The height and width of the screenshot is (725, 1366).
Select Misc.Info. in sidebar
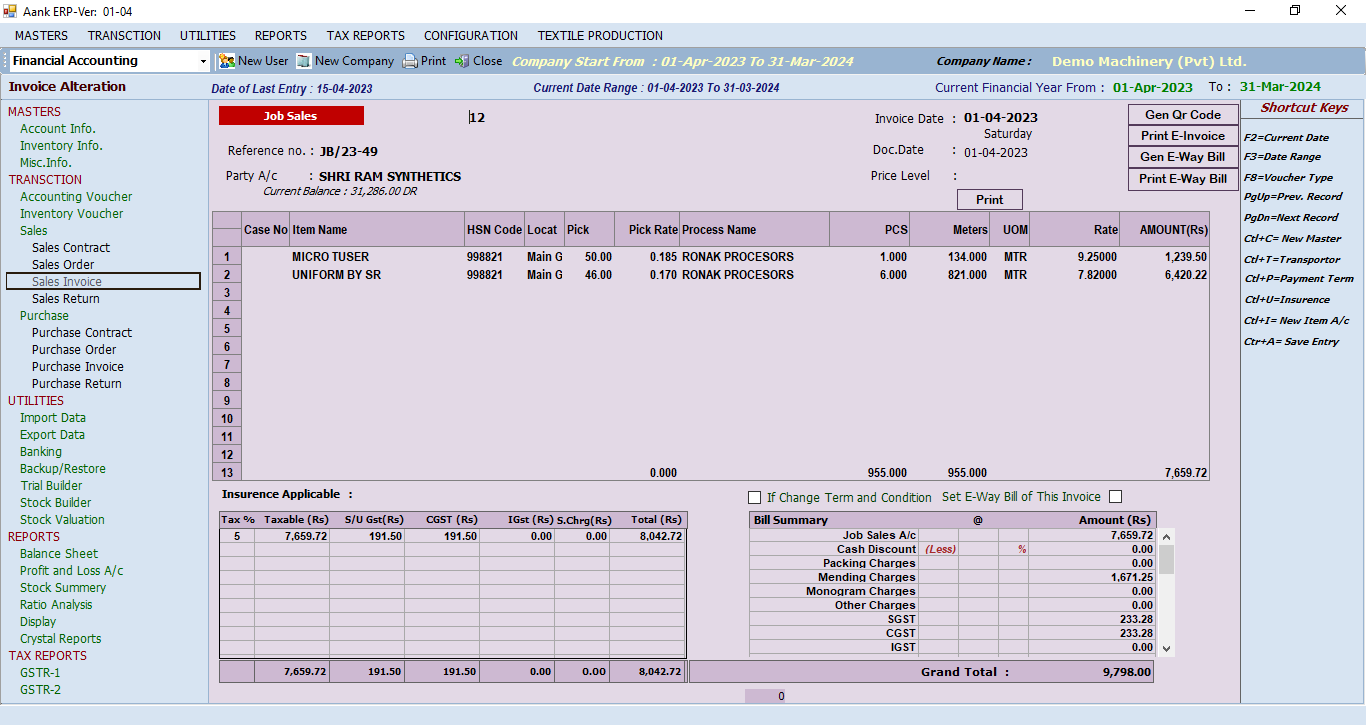click(46, 163)
